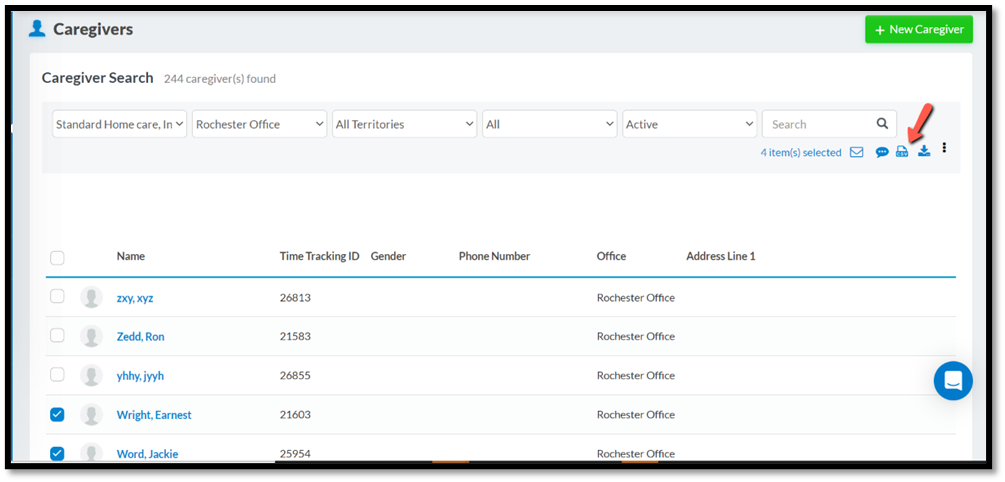Viewport: 1005px width, 482px height.
Task: Click the download icon
Action: point(924,151)
